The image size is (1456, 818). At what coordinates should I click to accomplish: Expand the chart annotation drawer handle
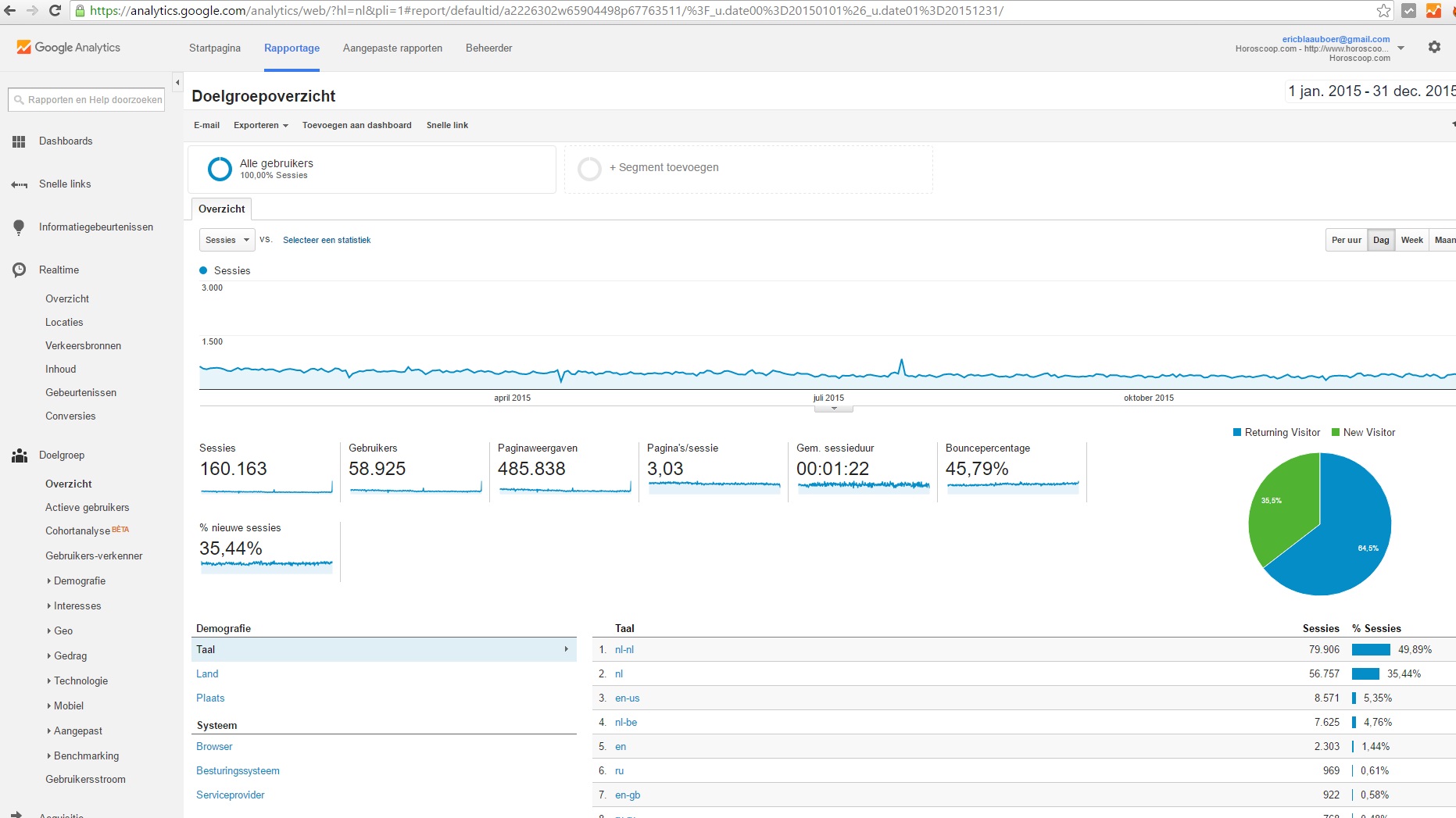tap(834, 409)
